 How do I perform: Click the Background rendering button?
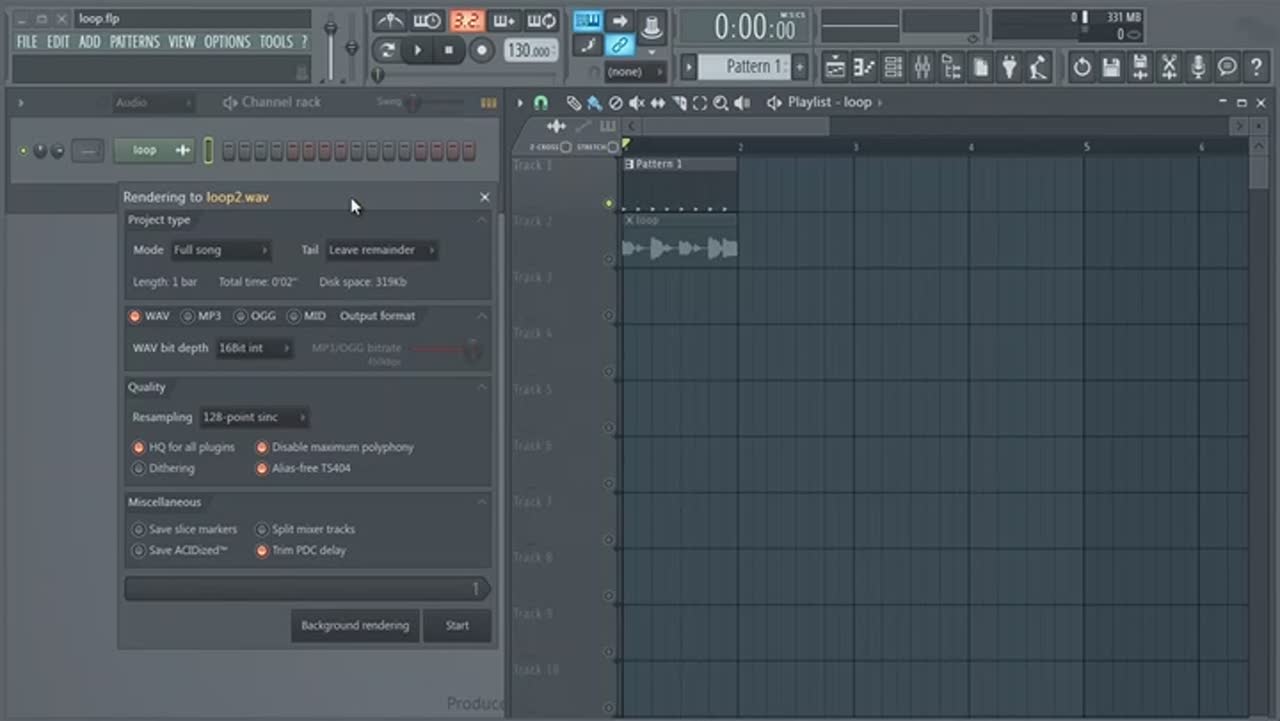(355, 625)
